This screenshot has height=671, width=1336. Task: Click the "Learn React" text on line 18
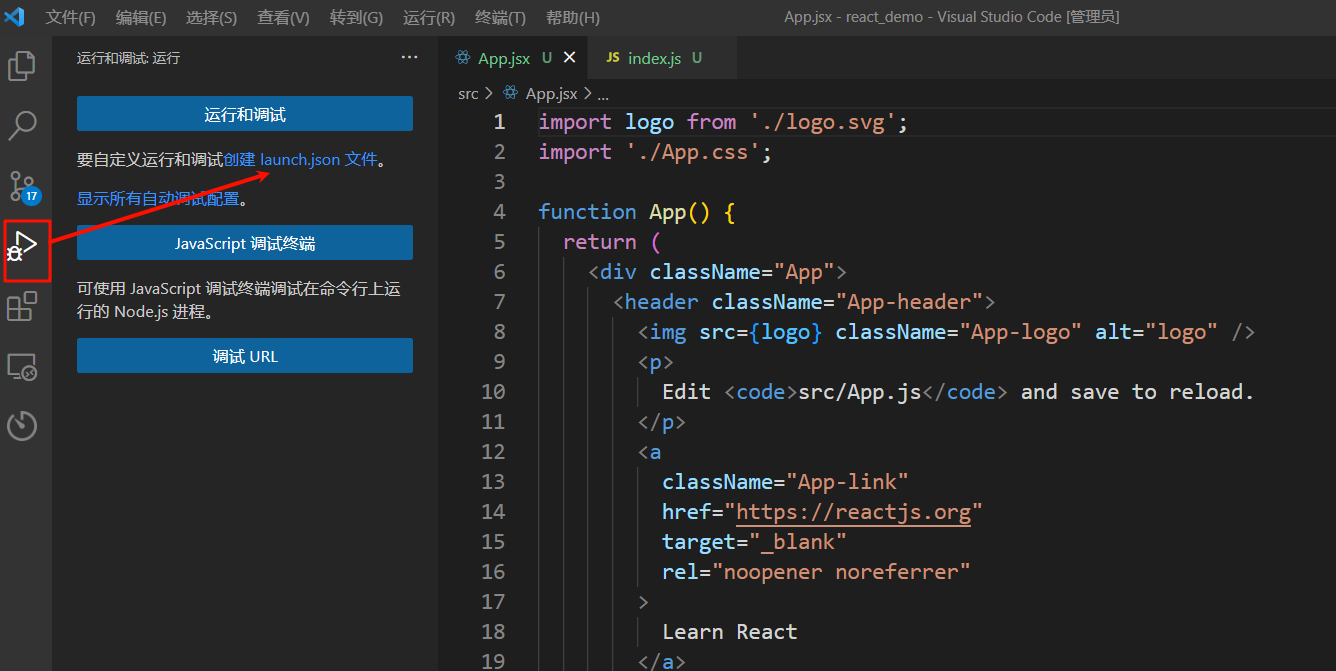point(730,632)
